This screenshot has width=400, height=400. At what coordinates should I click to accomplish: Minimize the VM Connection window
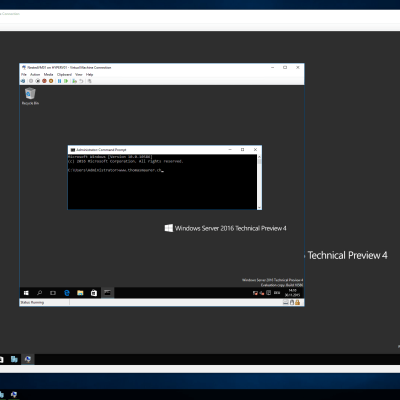coord(273,68)
